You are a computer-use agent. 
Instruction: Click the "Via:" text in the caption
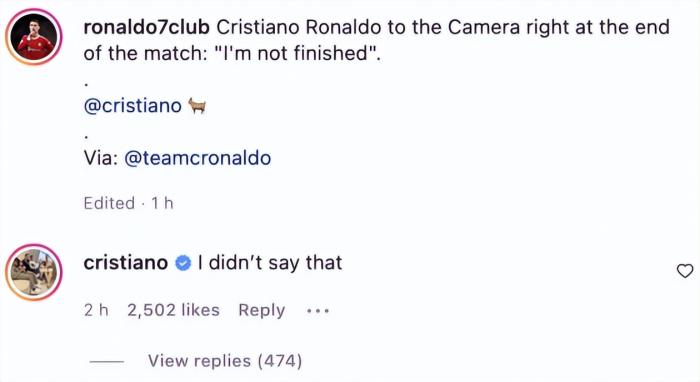click(x=101, y=158)
